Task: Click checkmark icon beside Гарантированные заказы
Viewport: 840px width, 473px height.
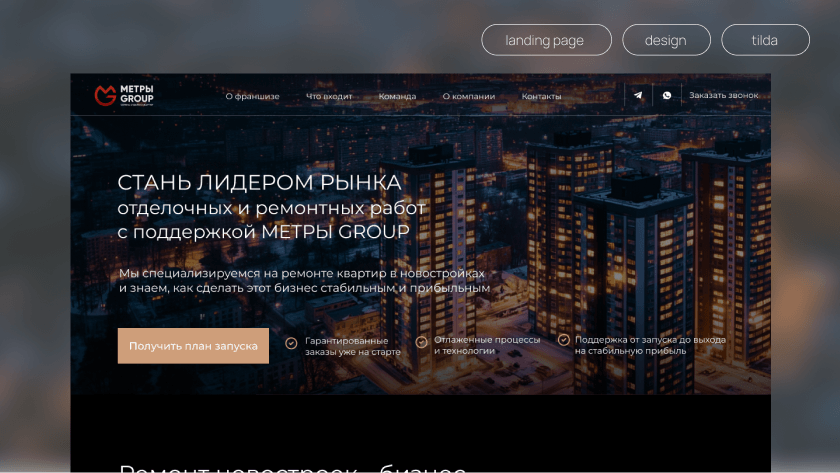Action: point(291,343)
